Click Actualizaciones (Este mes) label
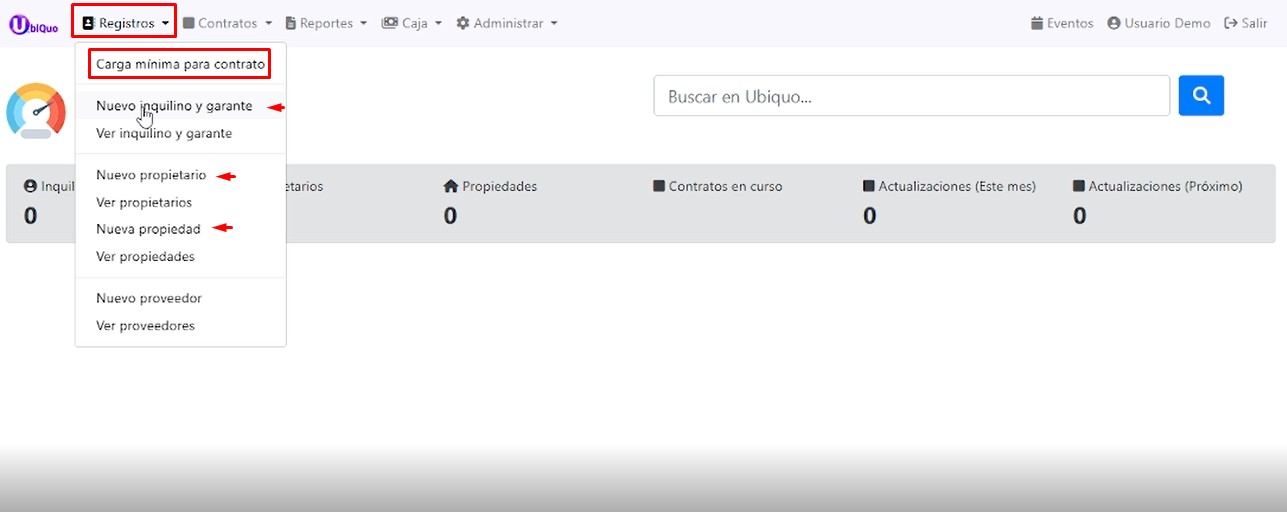1287x512 pixels. (957, 186)
